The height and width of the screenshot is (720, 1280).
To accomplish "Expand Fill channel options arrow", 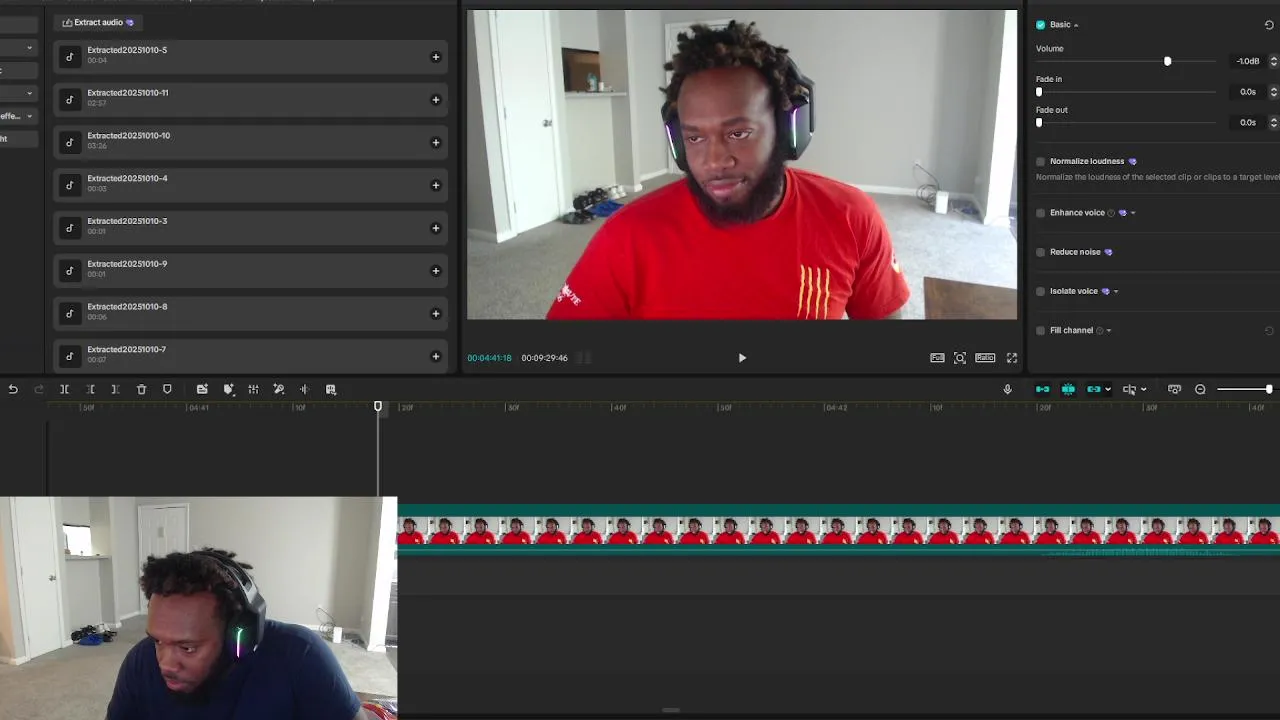I will (1109, 331).
